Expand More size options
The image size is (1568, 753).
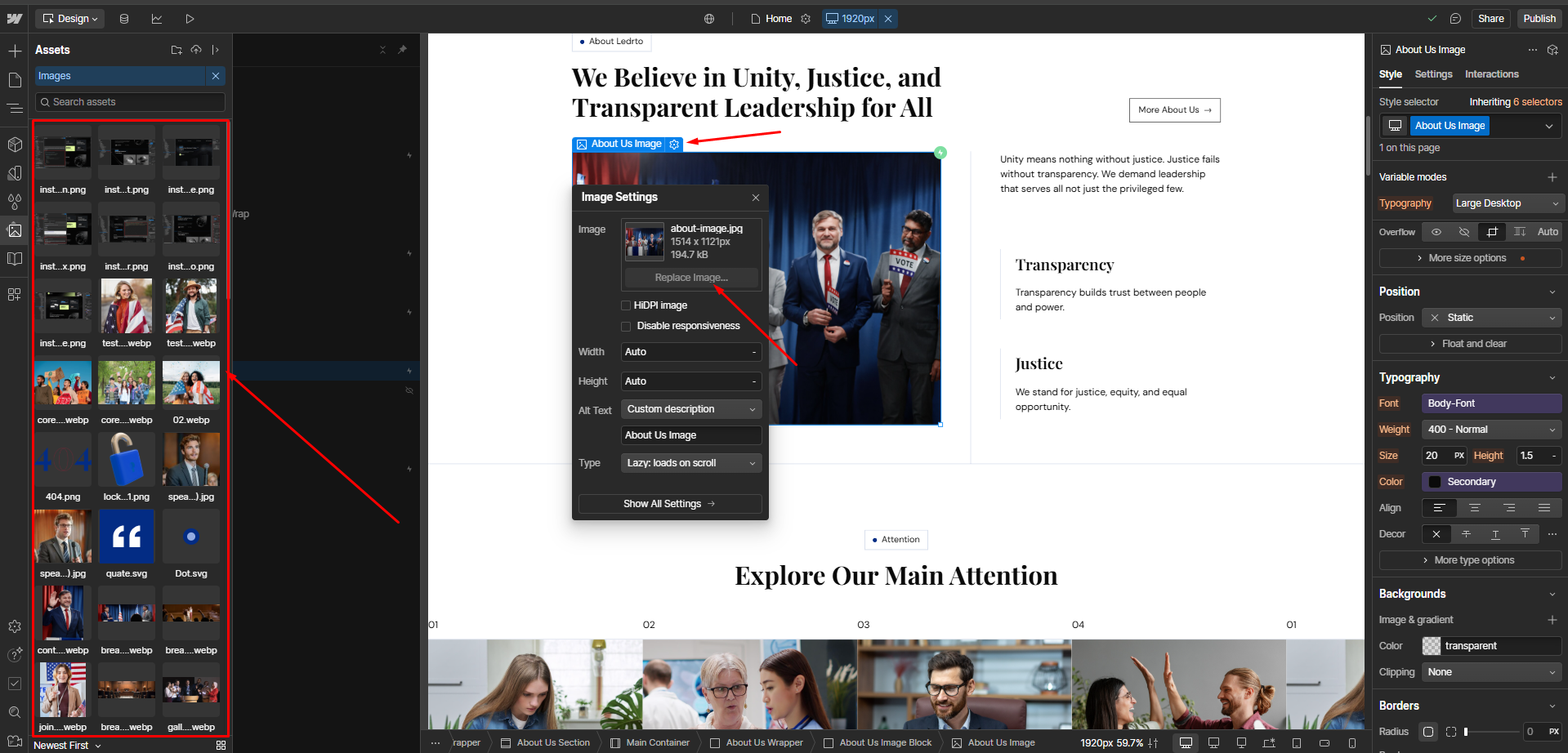point(1471,258)
